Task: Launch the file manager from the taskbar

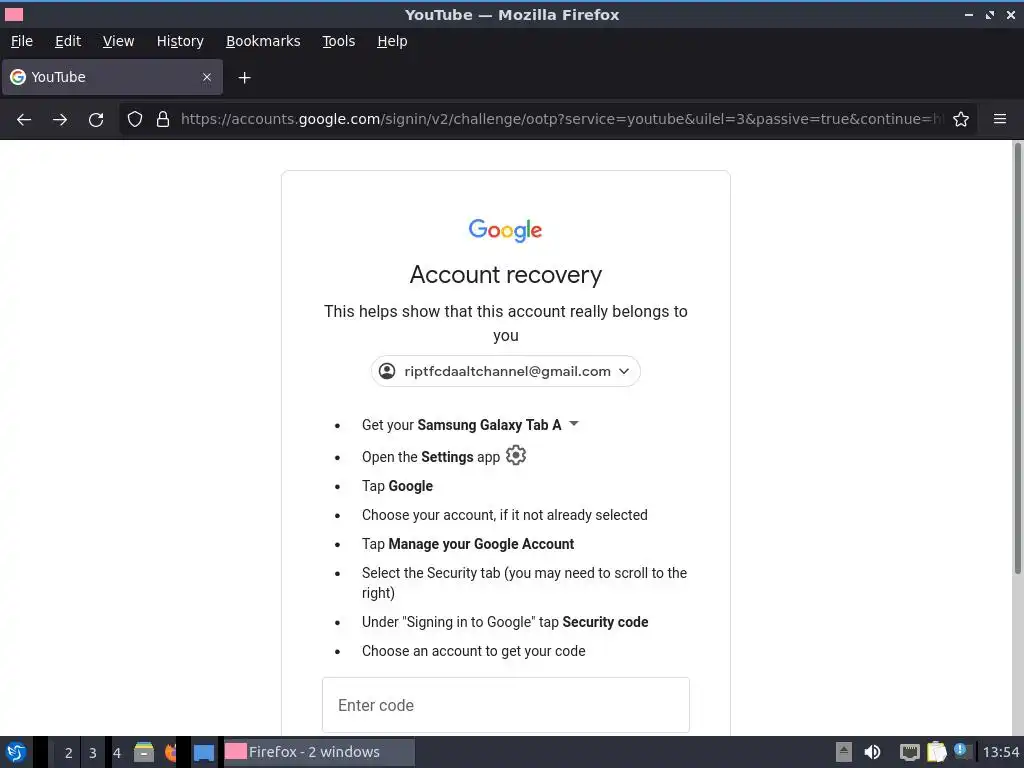Action: 144,752
